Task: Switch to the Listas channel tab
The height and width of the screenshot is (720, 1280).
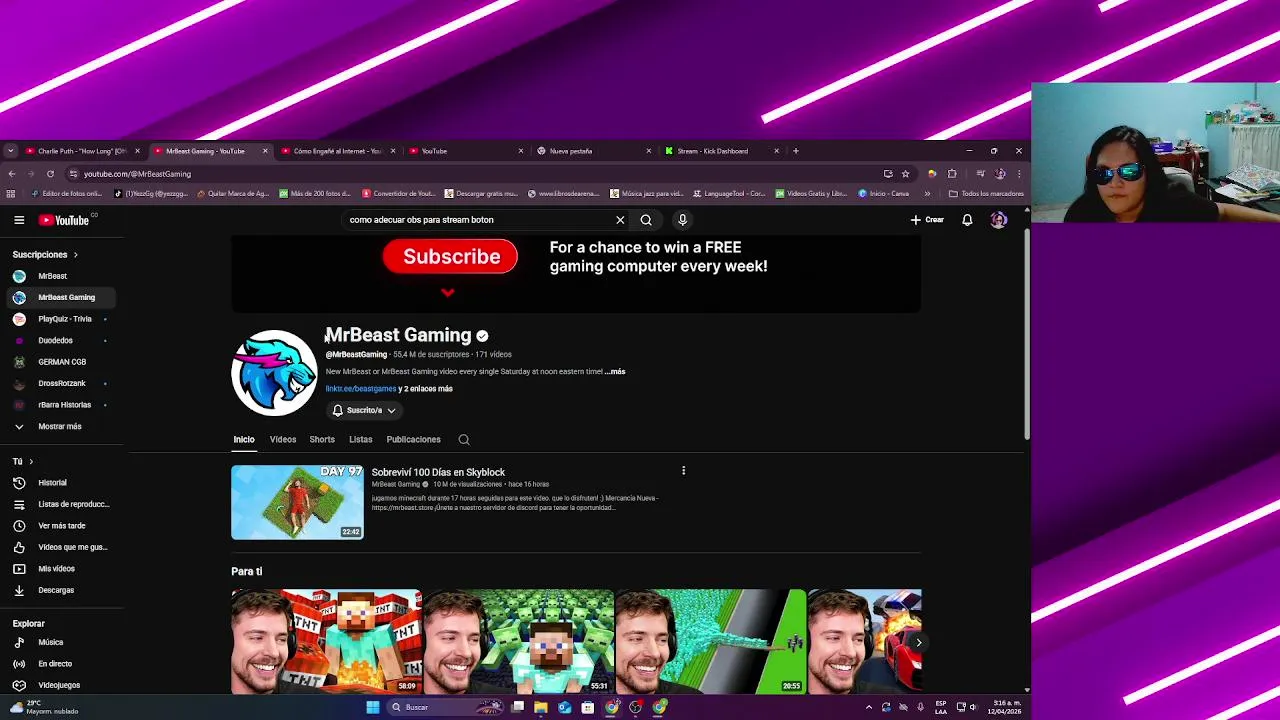Action: point(361,440)
